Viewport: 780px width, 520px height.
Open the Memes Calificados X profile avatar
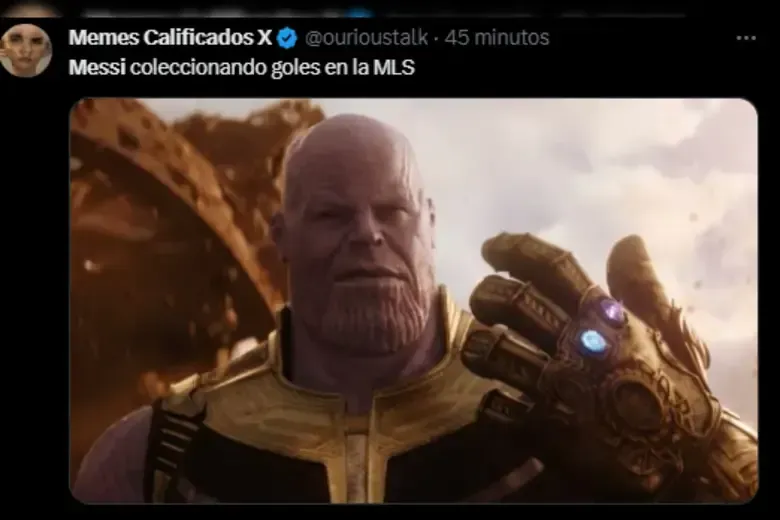[26, 50]
